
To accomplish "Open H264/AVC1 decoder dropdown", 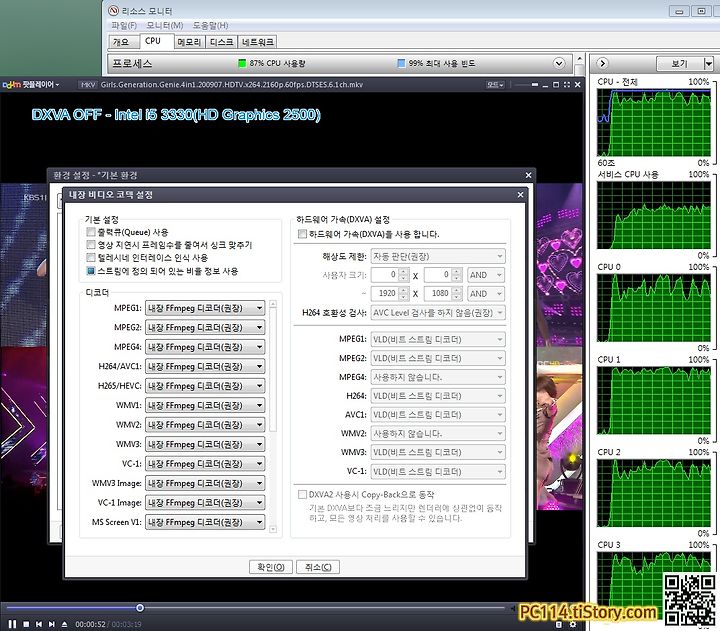I will 205,366.
